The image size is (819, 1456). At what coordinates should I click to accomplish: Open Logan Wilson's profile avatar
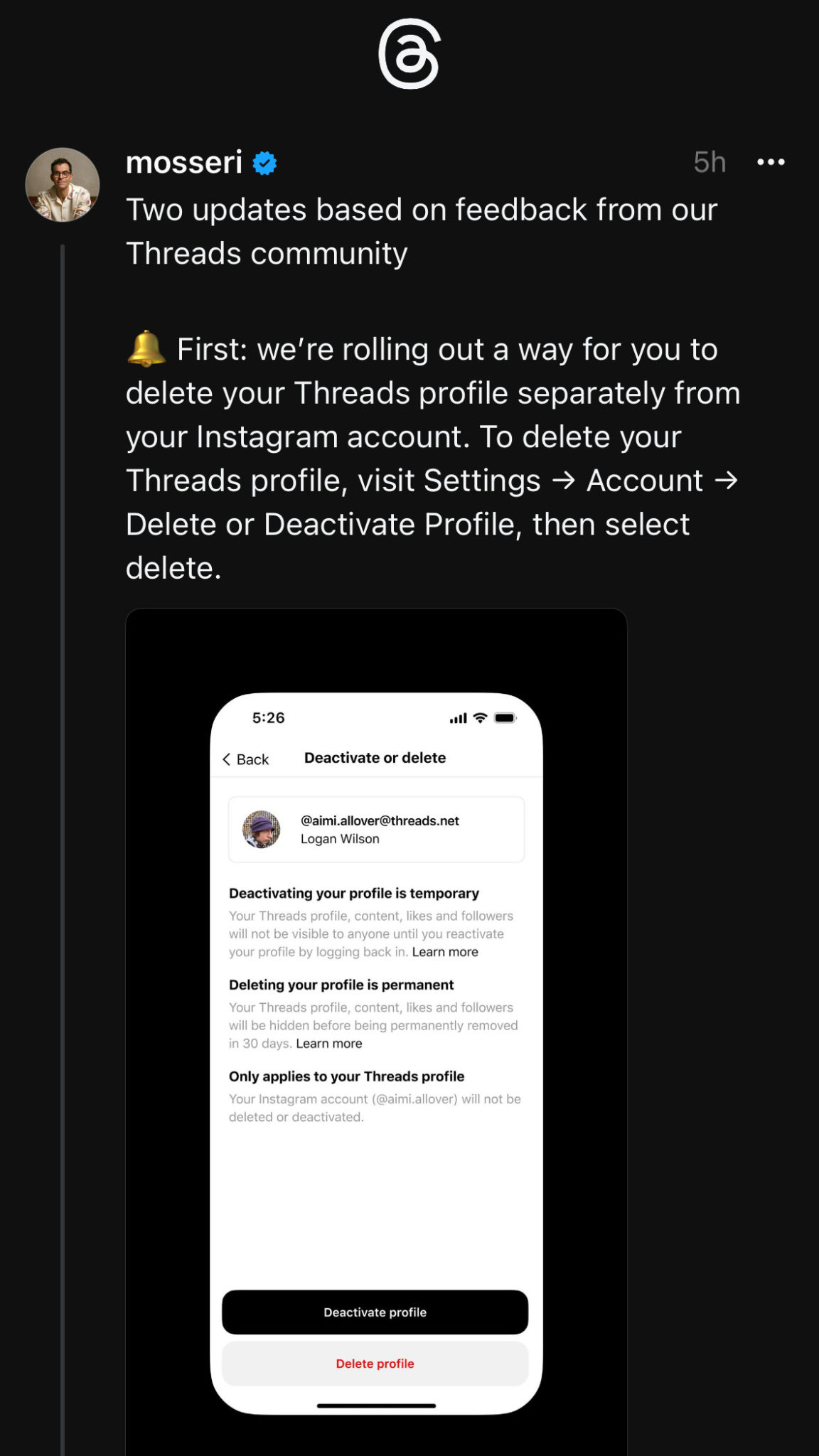click(x=262, y=830)
